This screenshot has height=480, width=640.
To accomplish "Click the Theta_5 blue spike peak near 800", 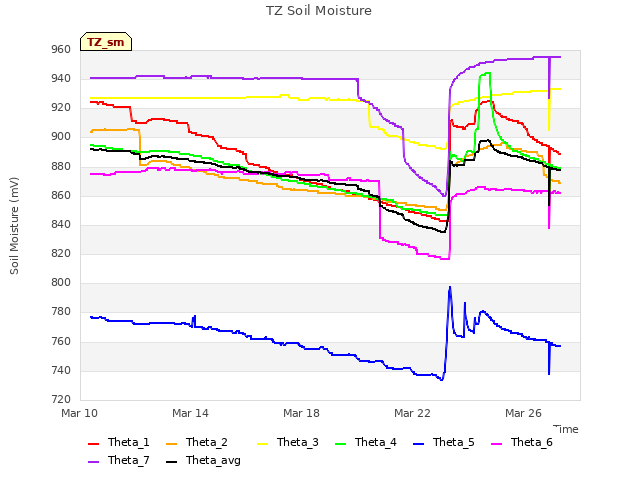I will 450,287.
